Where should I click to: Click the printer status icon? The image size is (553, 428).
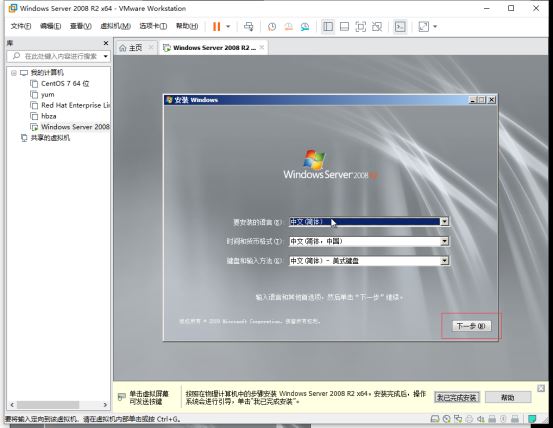[x=469, y=419]
